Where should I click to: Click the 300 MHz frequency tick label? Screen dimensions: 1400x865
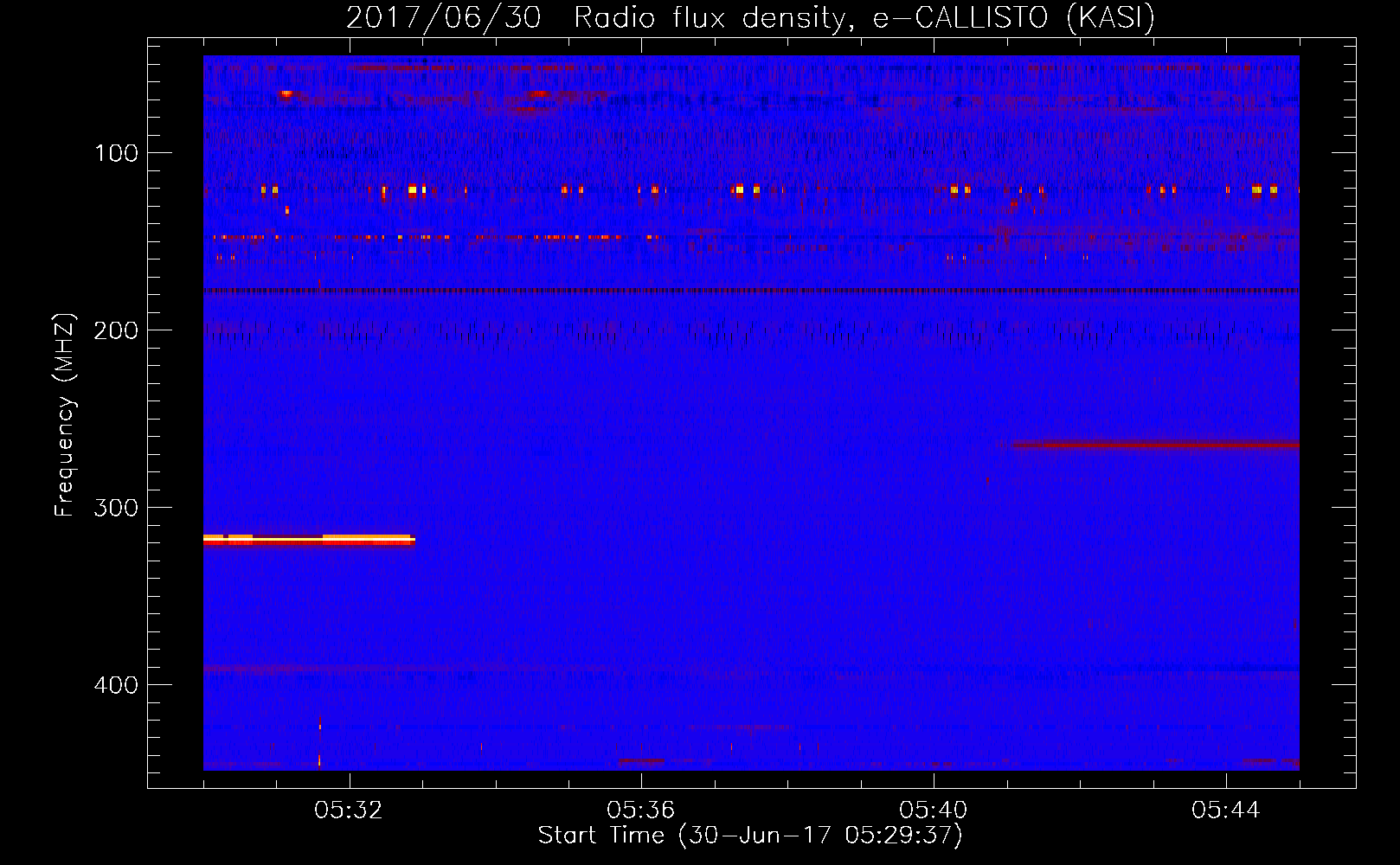(x=117, y=508)
